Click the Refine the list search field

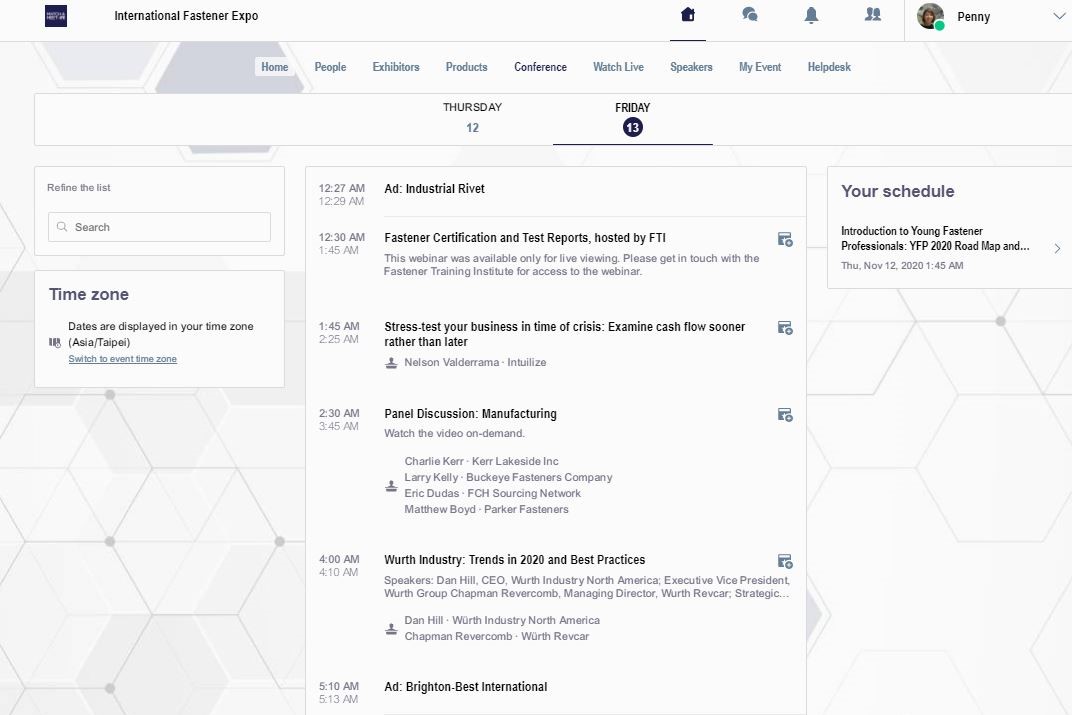(x=160, y=227)
